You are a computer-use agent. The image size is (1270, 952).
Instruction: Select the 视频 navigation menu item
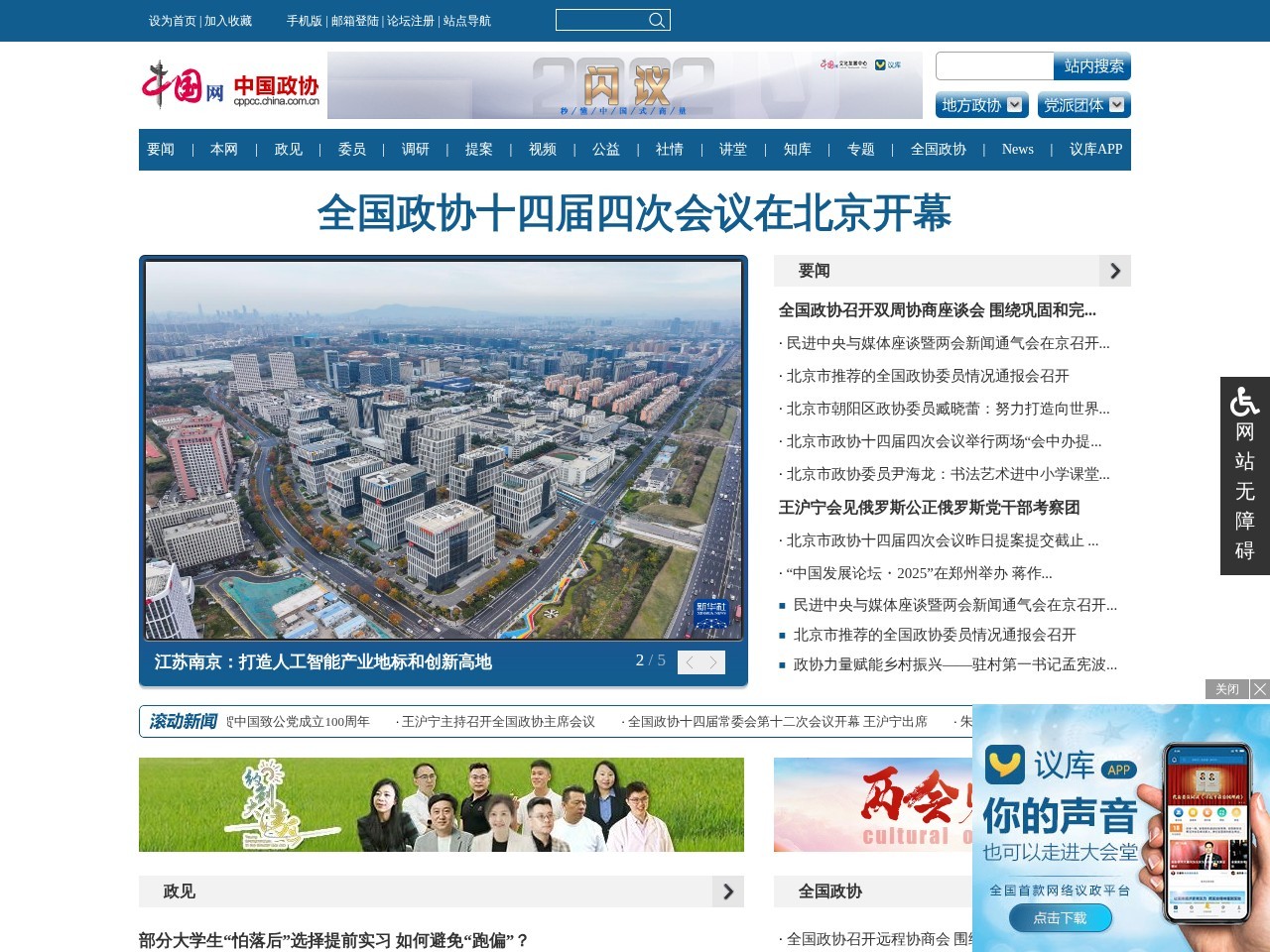pyautogui.click(x=541, y=150)
